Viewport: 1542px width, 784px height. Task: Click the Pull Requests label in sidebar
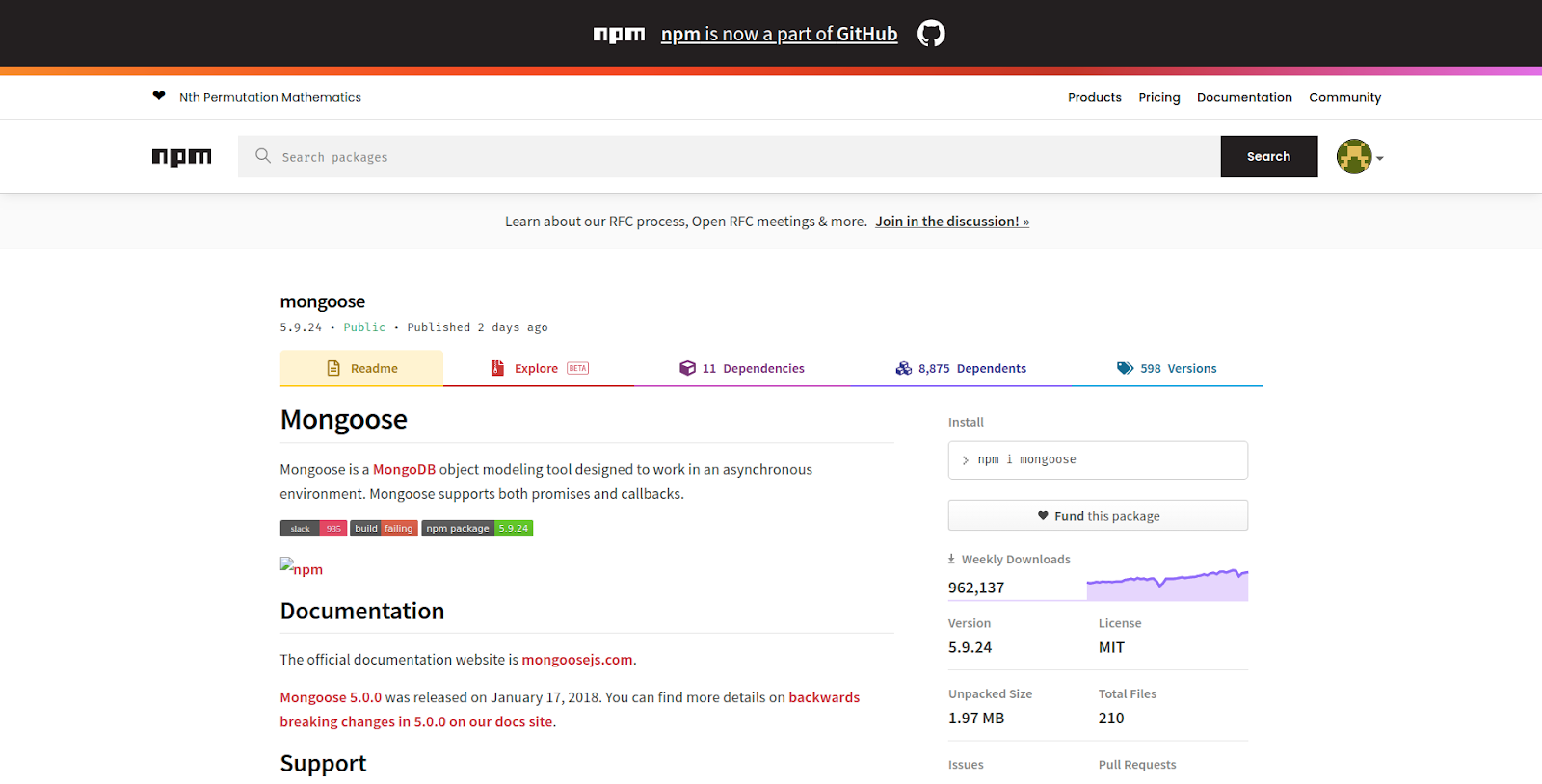(1137, 765)
